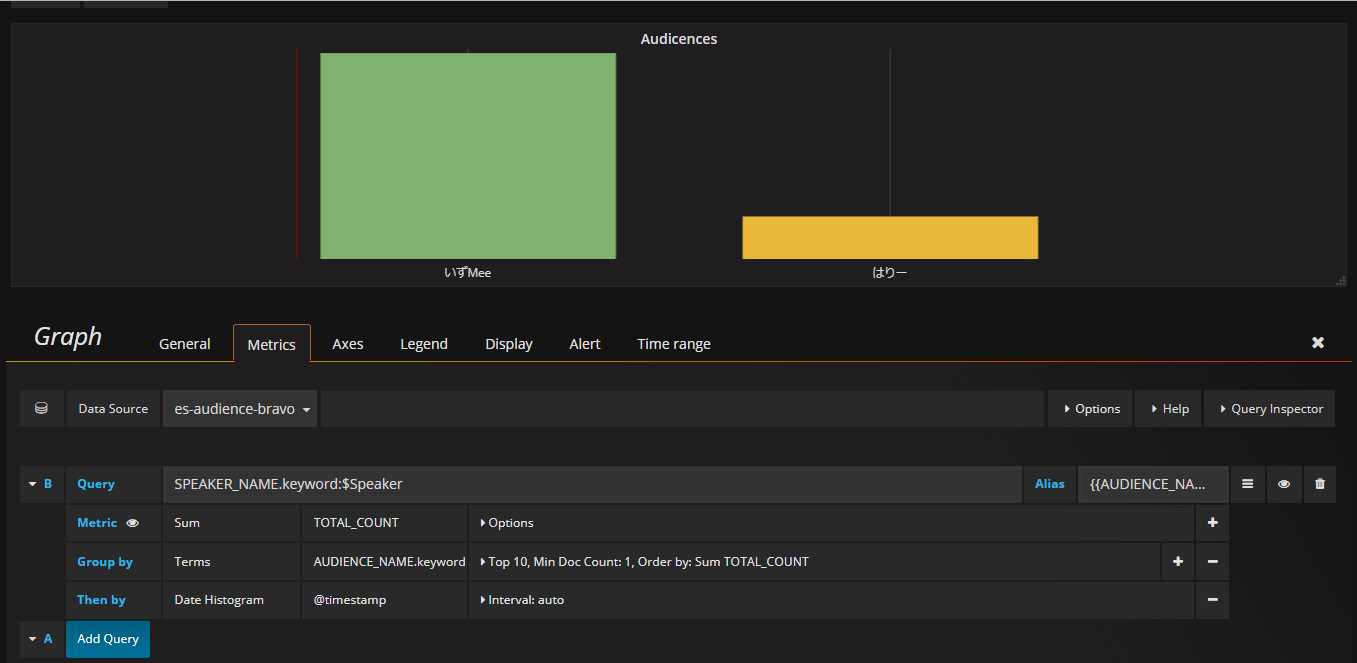Viewport: 1357px width, 663px height.
Task: Remove the Terms group-by with the minus icon
Action: click(1212, 562)
